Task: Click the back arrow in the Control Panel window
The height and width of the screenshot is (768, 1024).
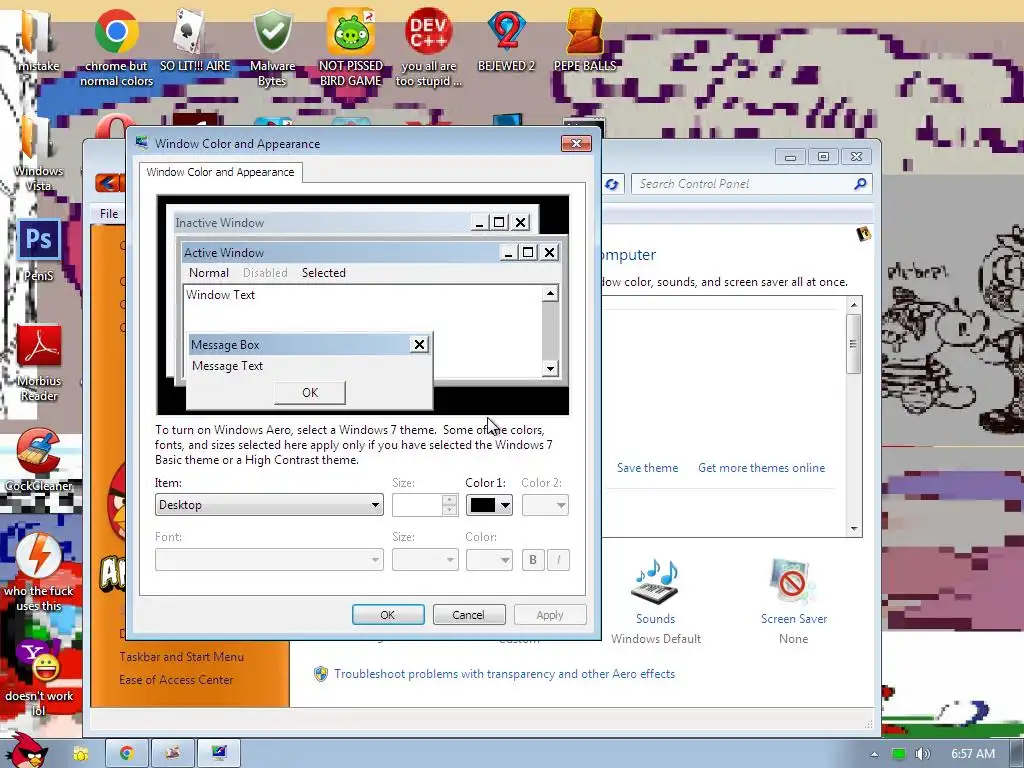Action: (108, 184)
